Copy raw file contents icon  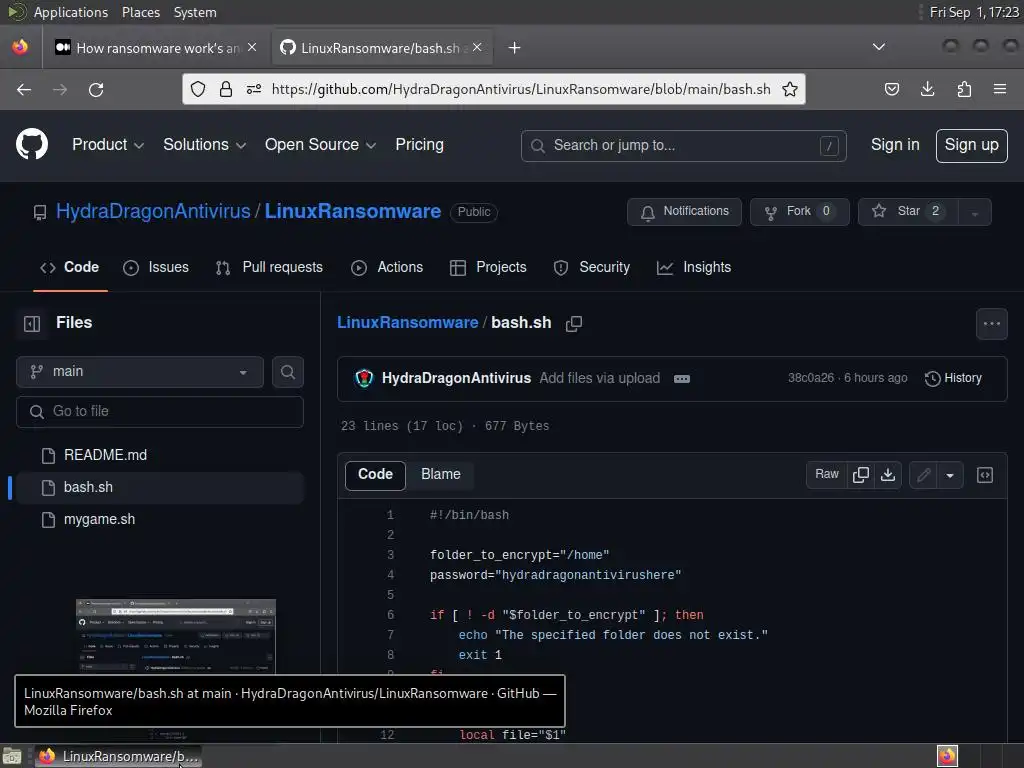861,475
